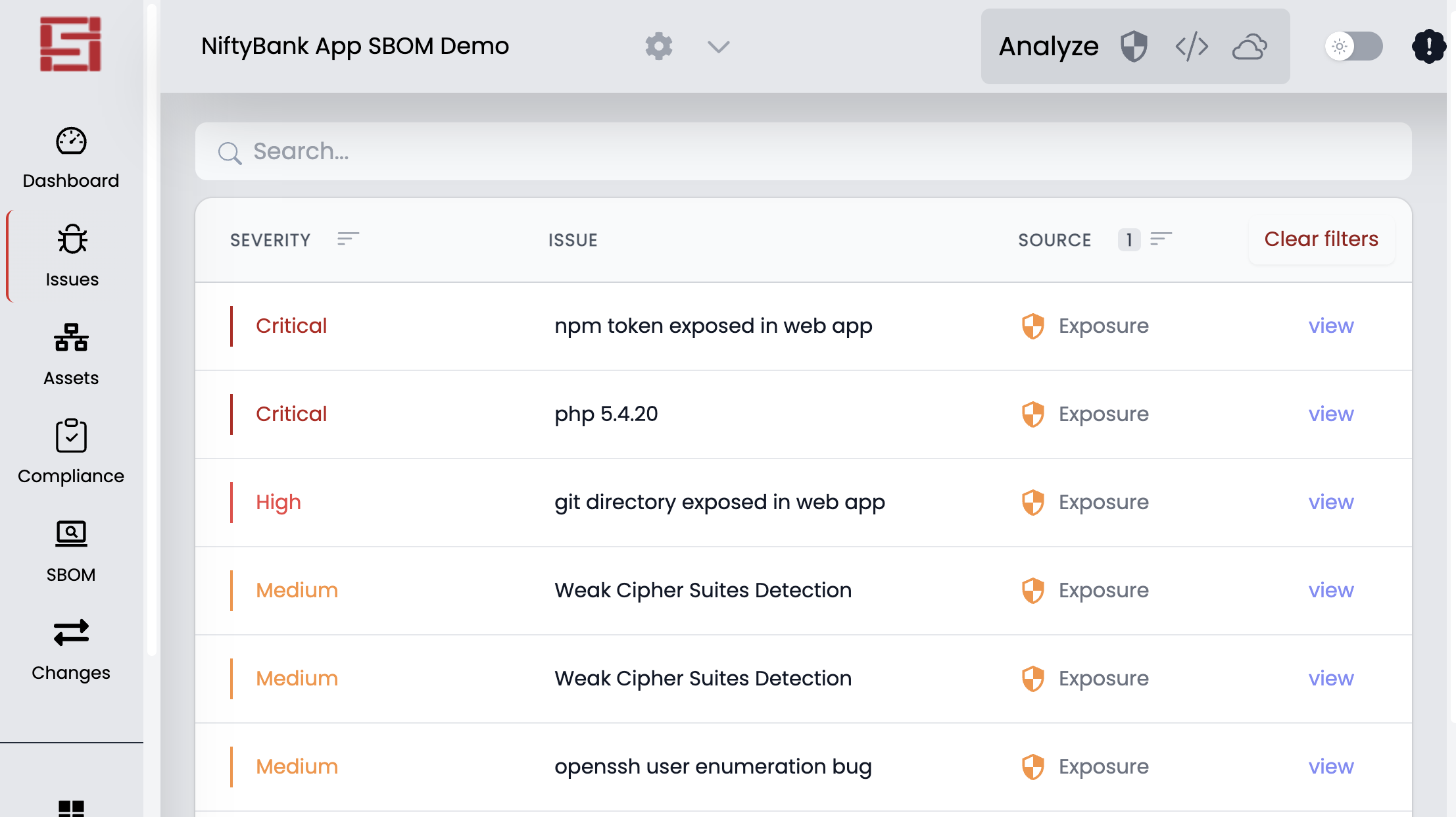Open project settings gear icon

658,47
